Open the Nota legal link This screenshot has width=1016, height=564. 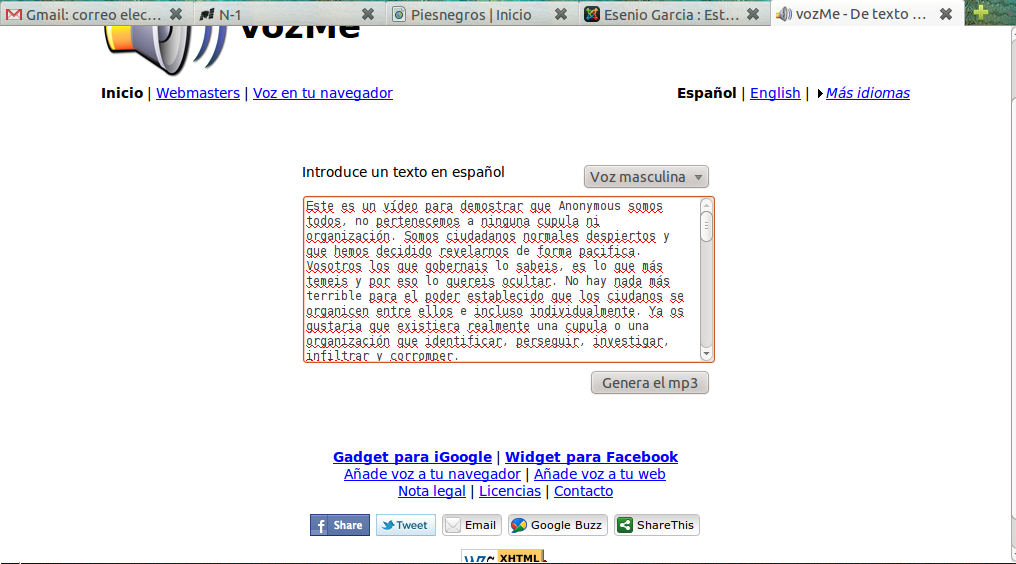coord(432,491)
